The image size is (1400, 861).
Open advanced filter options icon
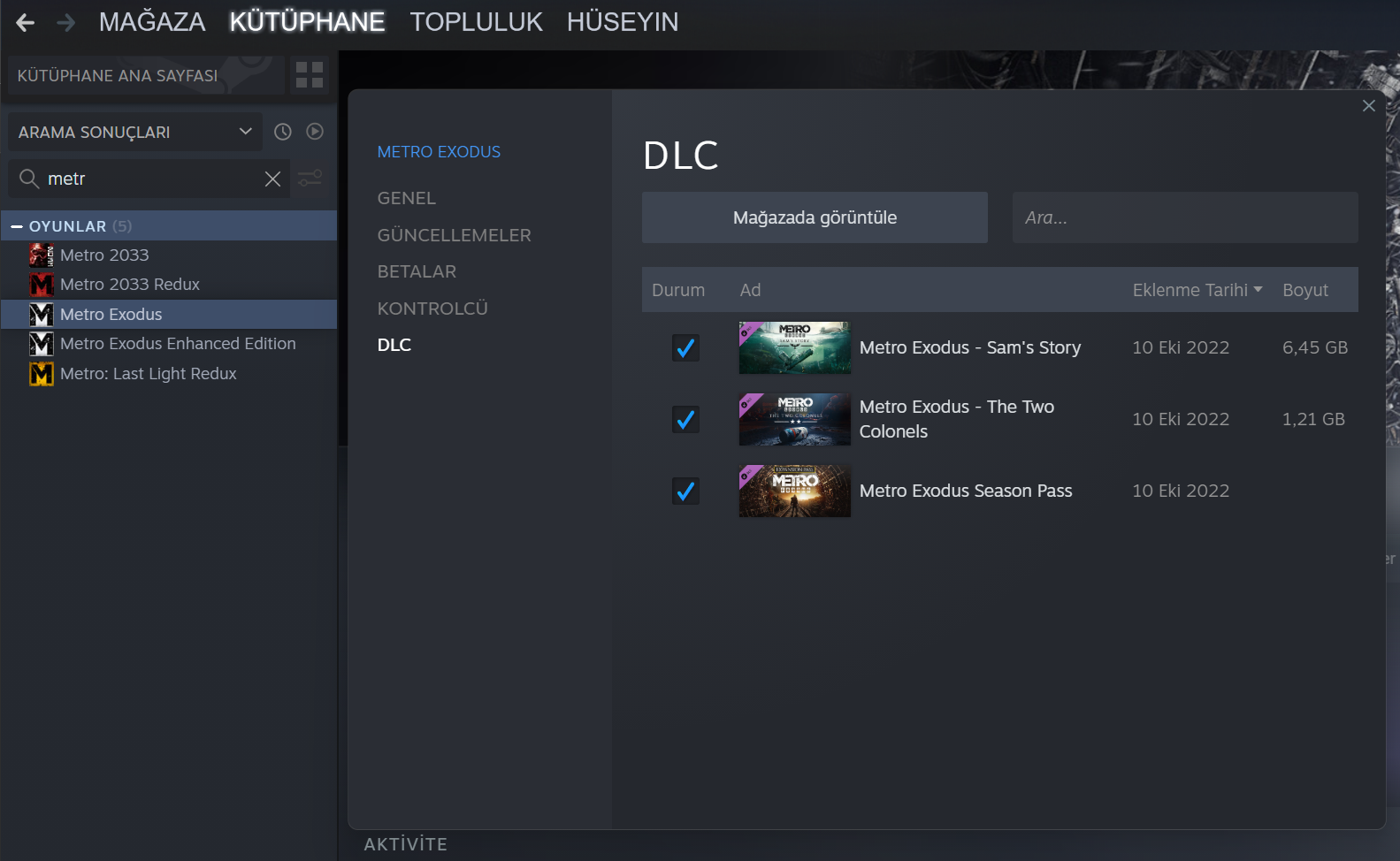pos(310,179)
